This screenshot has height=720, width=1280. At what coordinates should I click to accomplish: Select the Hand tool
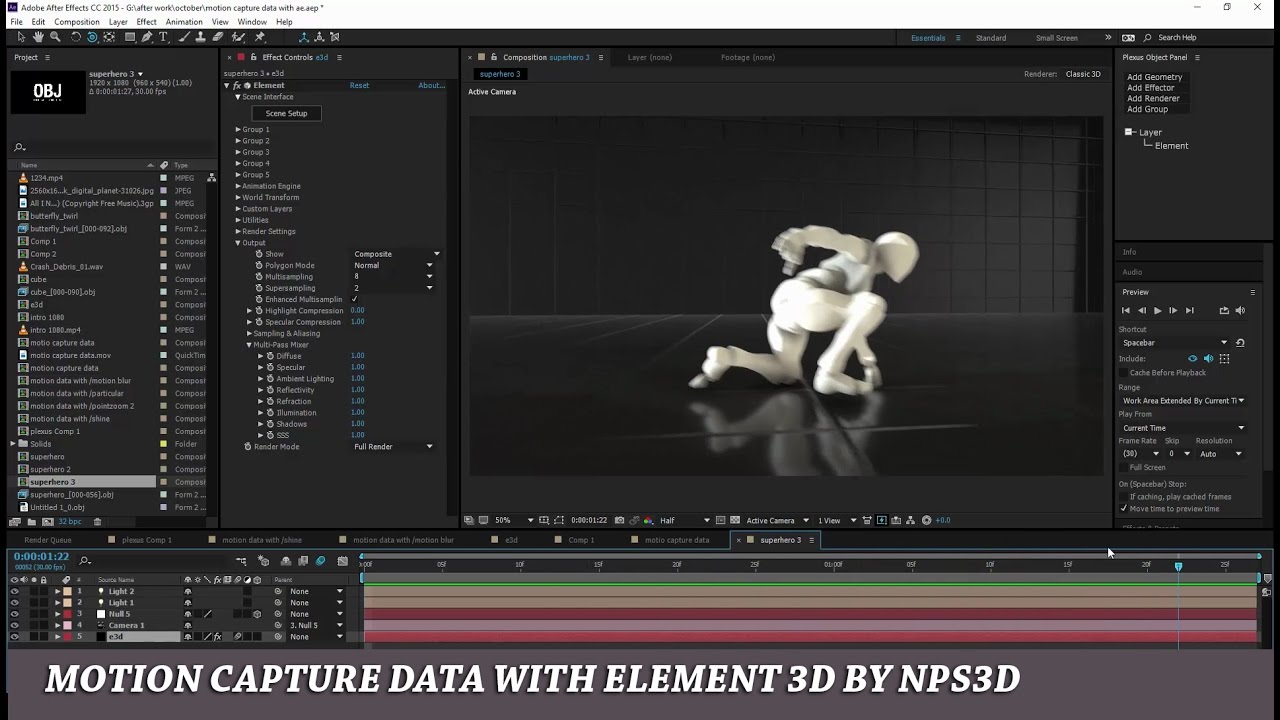coord(38,37)
